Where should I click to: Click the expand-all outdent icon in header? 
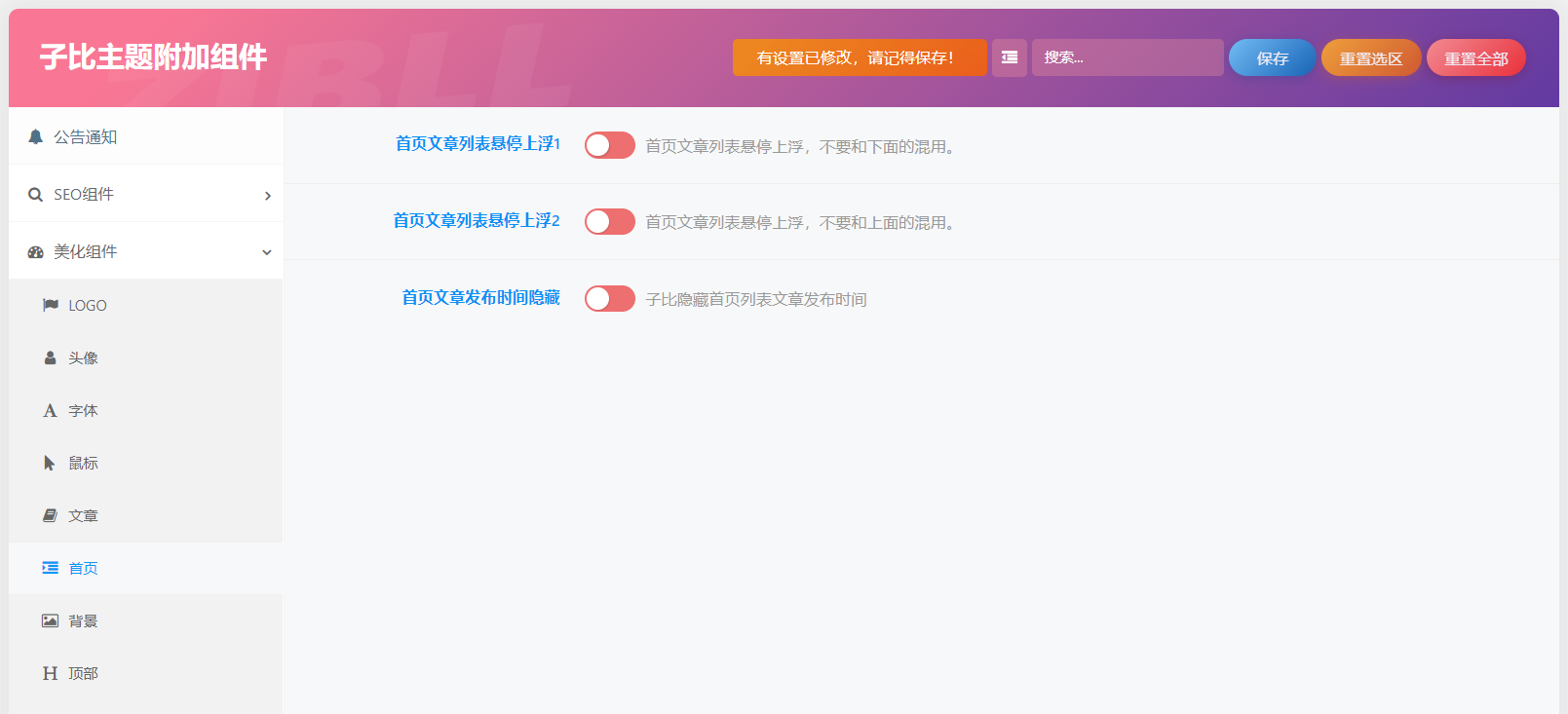[x=1010, y=57]
